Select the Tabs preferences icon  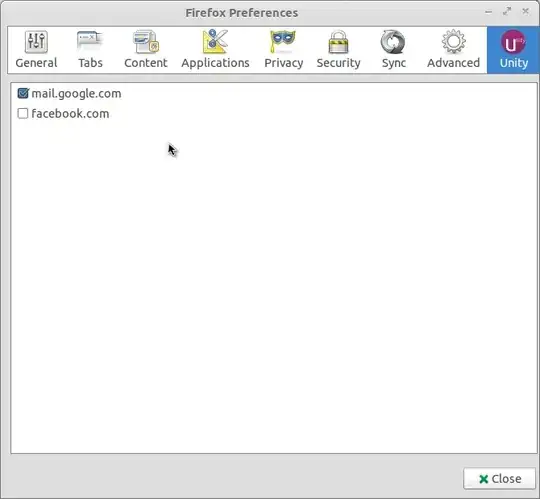(x=90, y=42)
